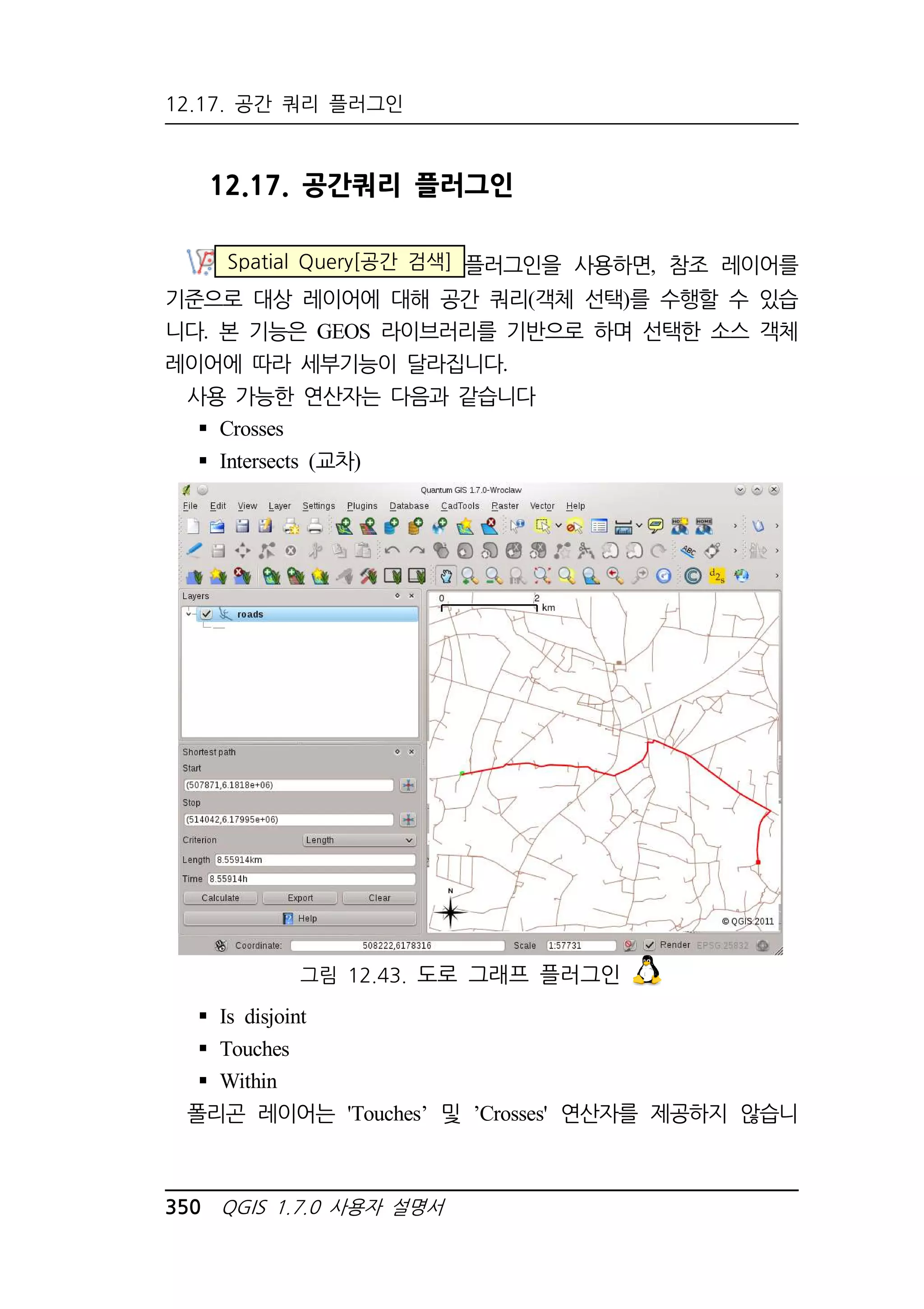Click the toggle extents icon beside Coordinate
This screenshot has width=924, height=1309.
click(221, 945)
